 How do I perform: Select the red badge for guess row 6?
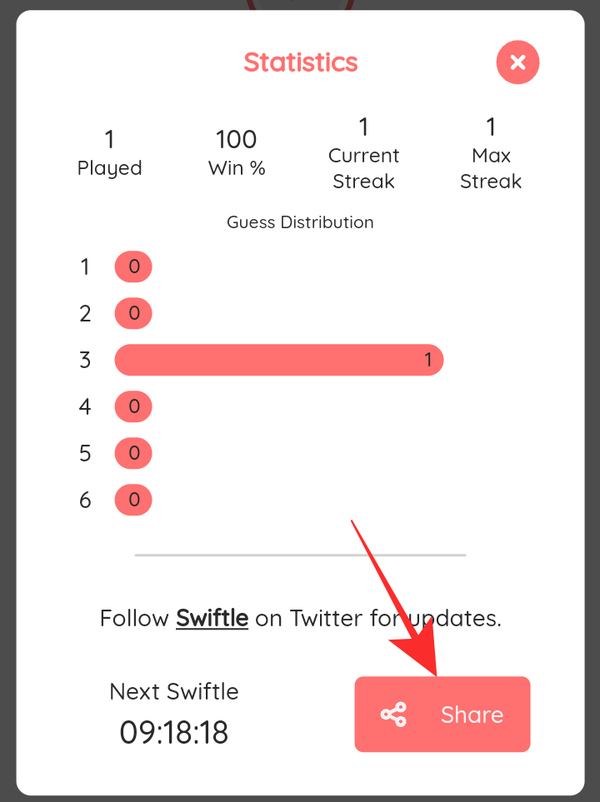133,499
